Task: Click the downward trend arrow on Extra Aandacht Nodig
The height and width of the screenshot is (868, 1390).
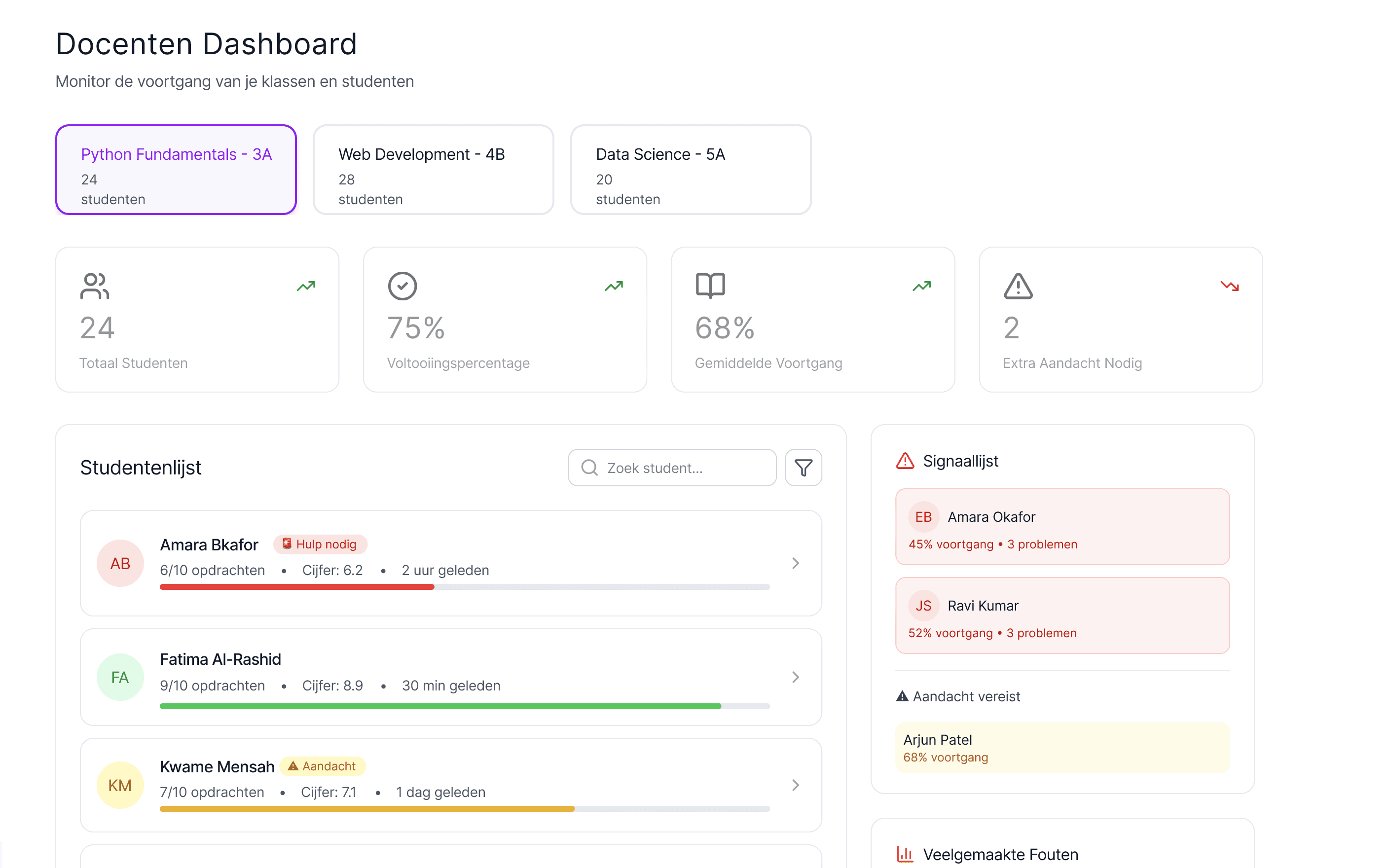Action: coord(1230,286)
